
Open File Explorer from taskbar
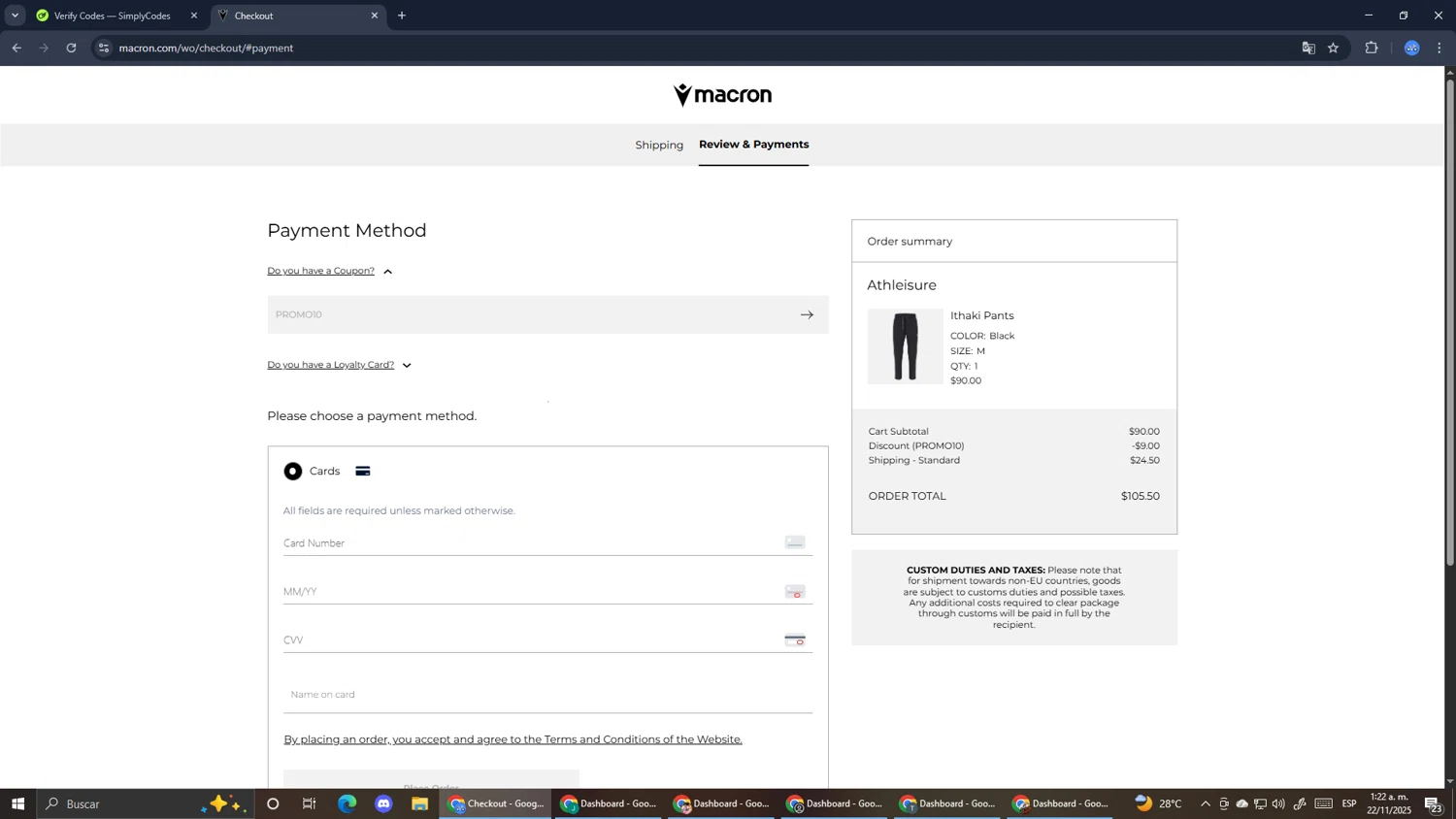click(420, 803)
